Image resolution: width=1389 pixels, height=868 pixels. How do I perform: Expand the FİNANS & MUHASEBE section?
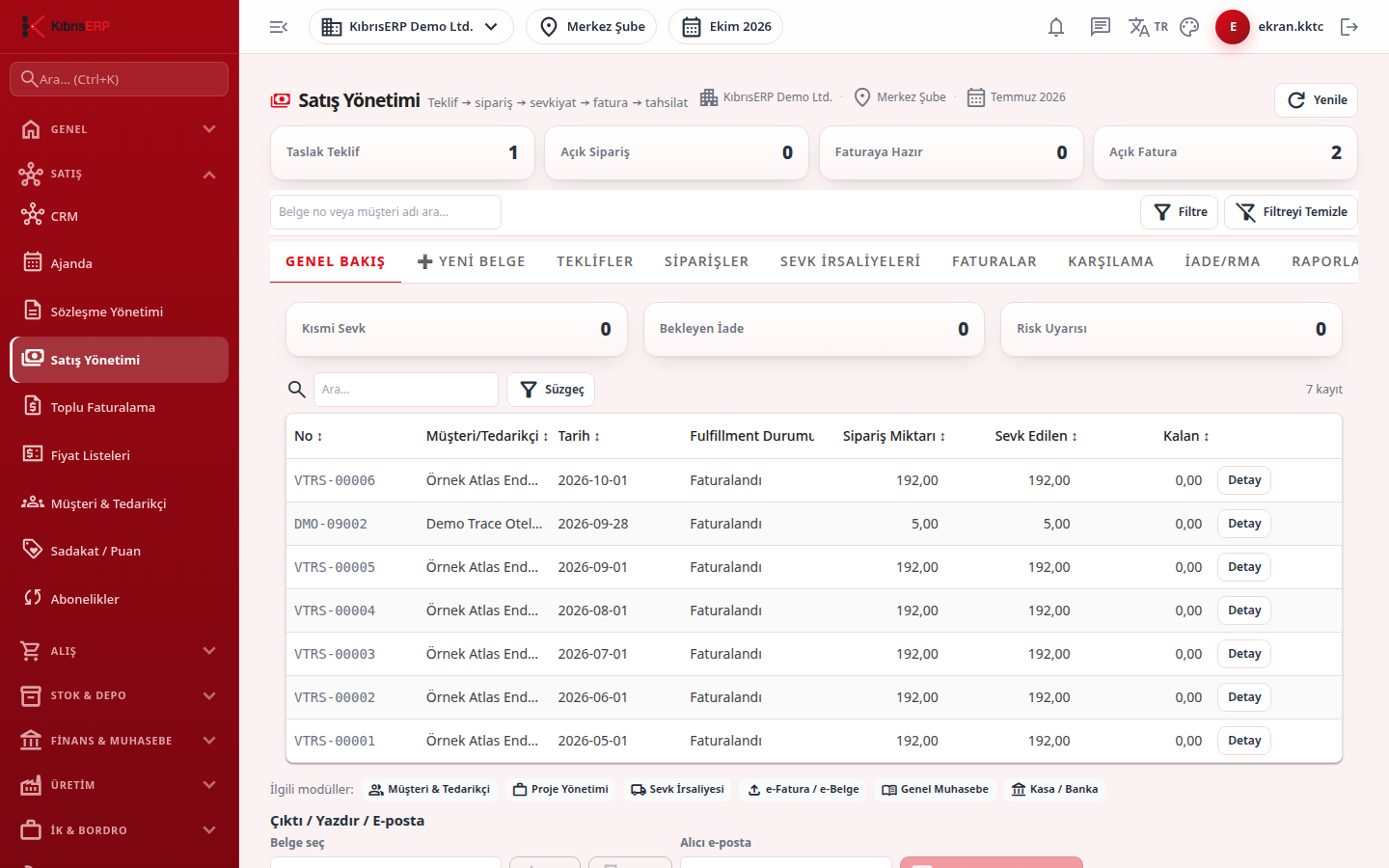pyautogui.click(x=120, y=741)
